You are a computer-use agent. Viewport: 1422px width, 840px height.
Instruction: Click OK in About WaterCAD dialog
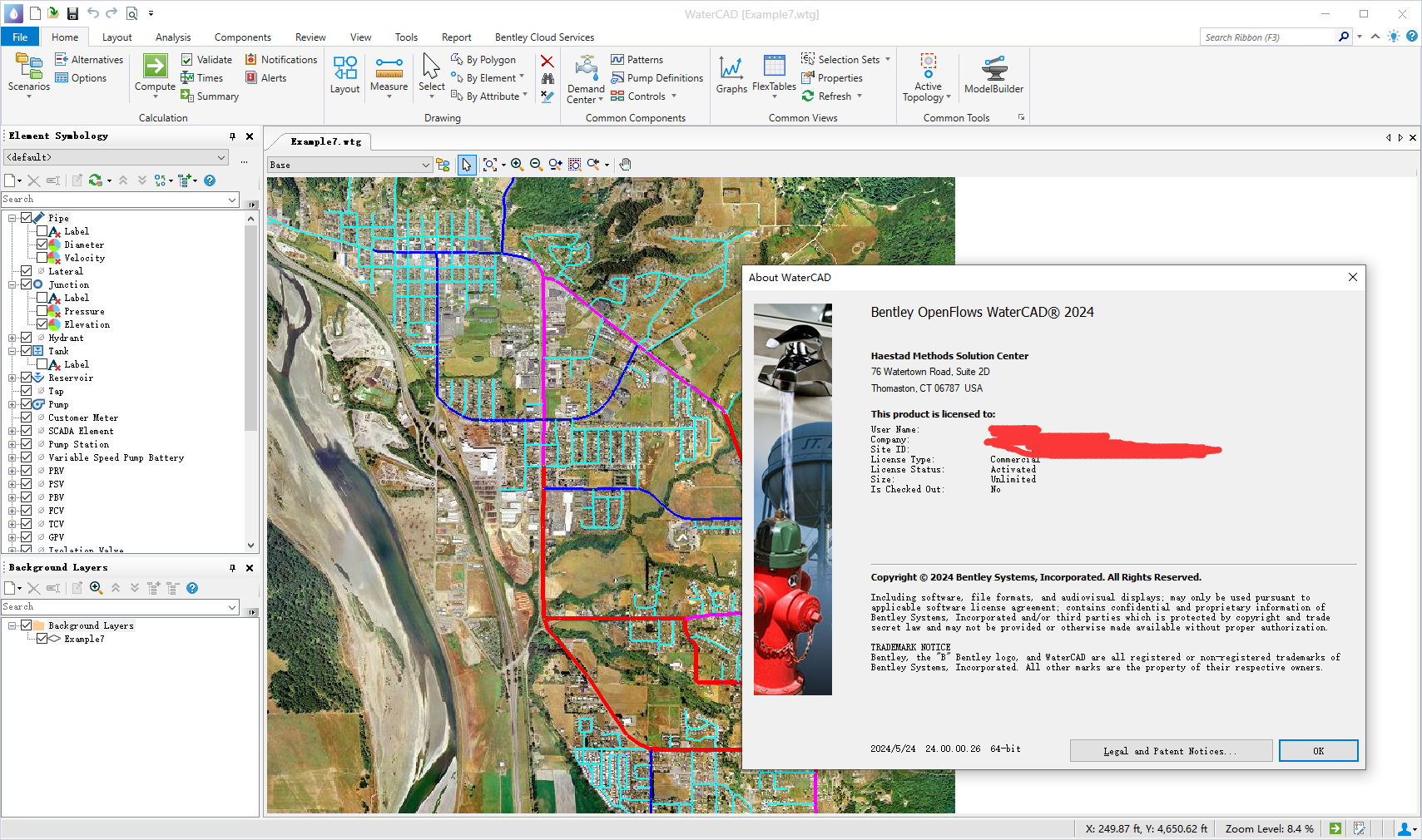pos(1318,751)
